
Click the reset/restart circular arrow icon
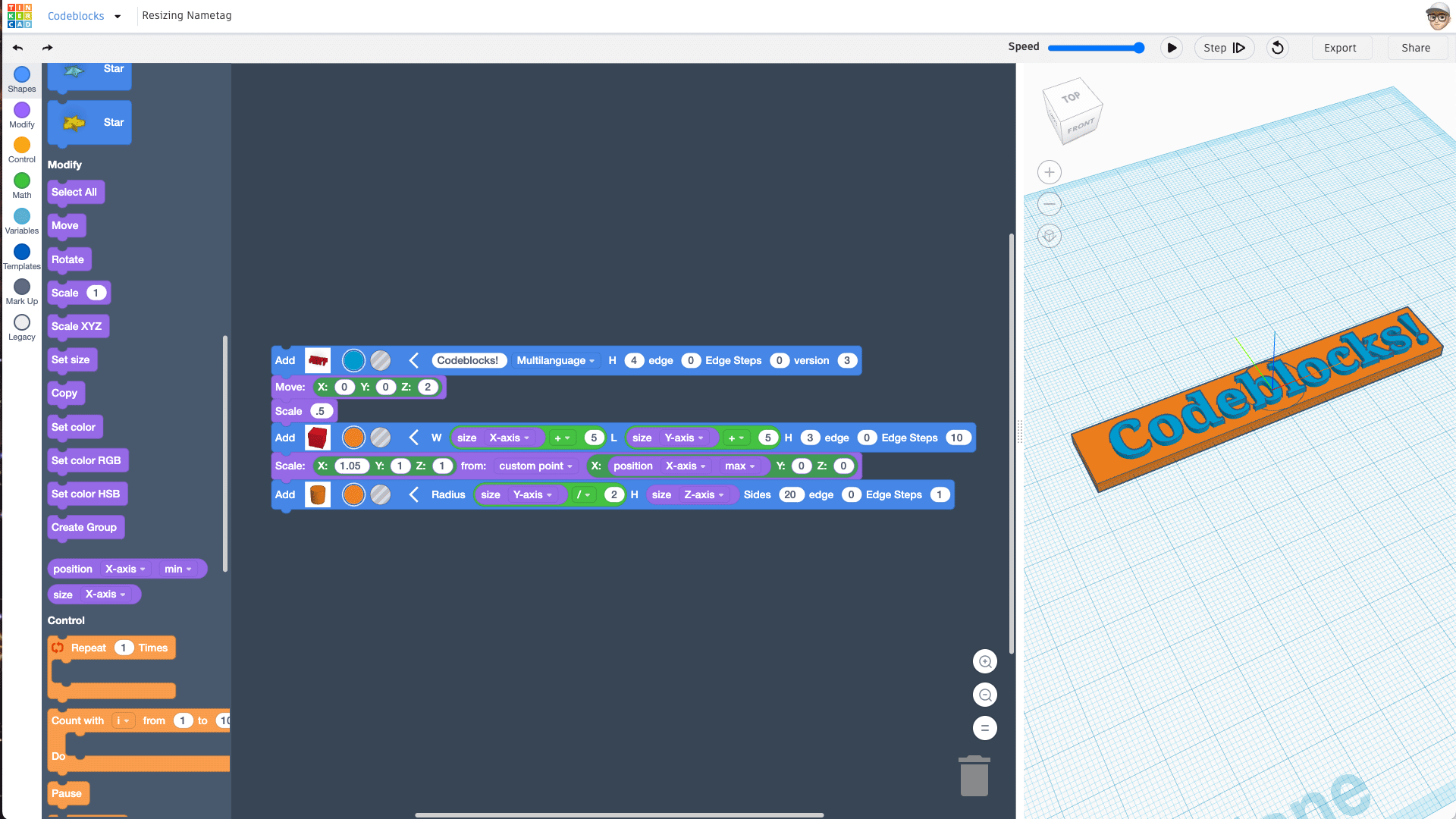(1278, 48)
